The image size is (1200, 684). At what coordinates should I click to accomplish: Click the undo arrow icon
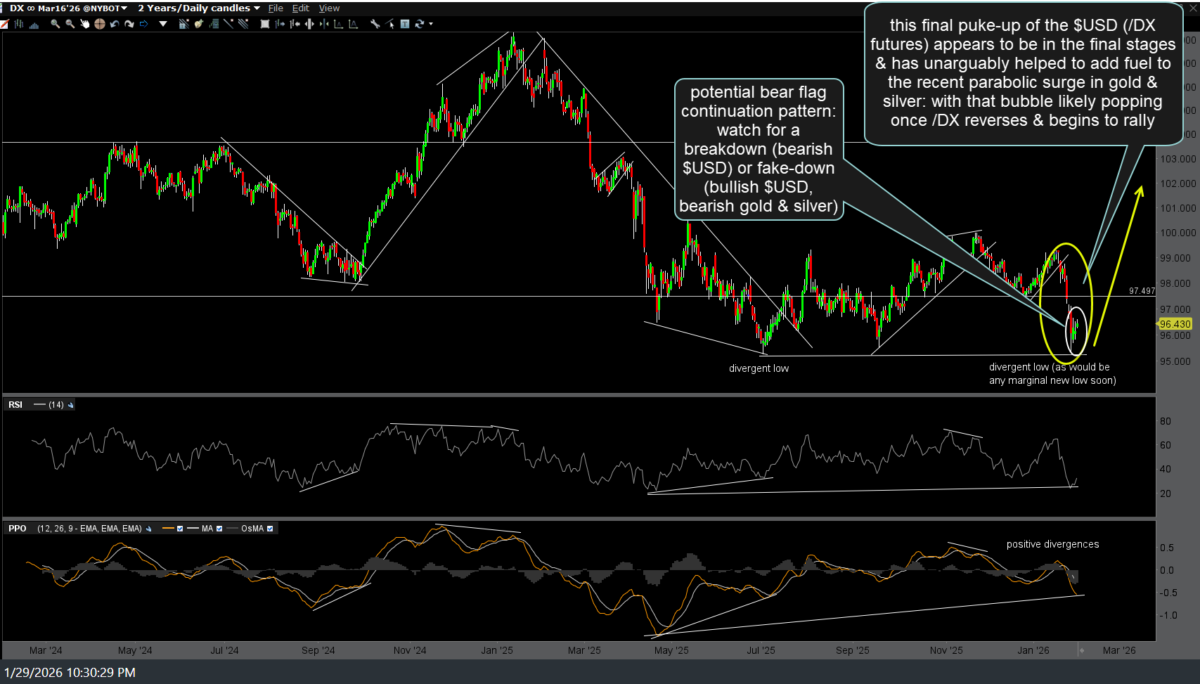tap(114, 21)
